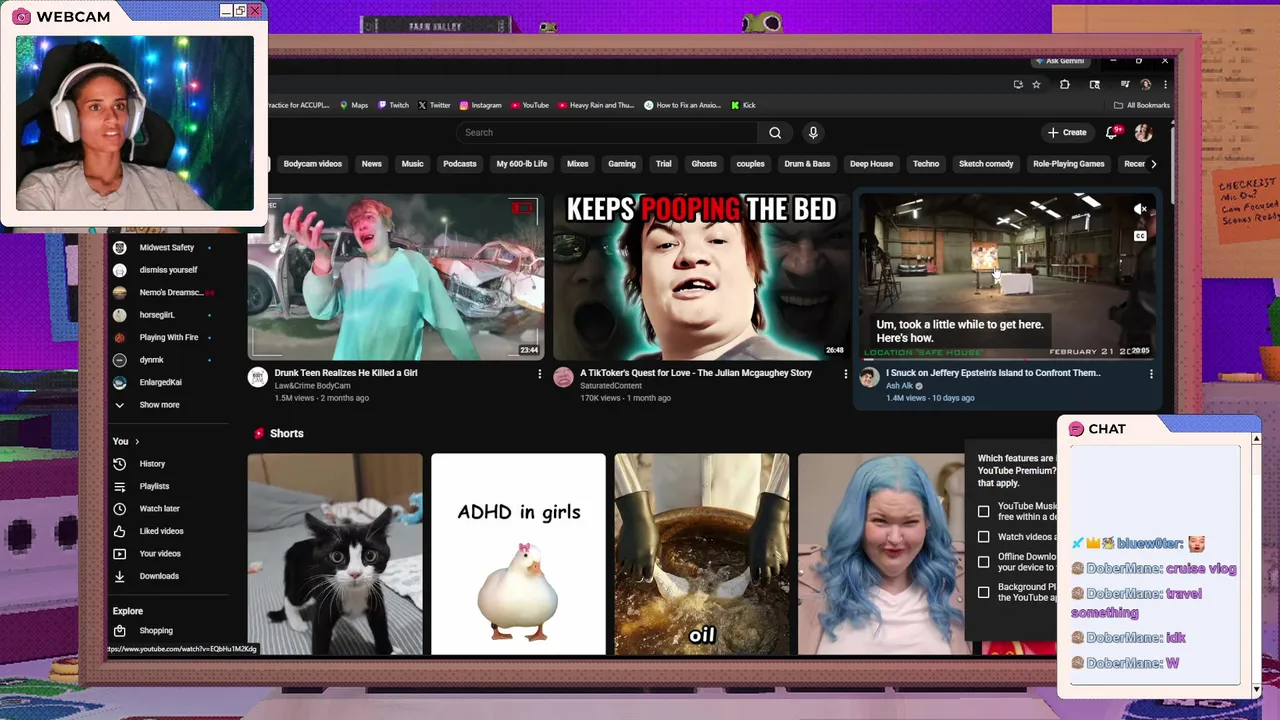Open Chrome three-dot menu

pyautogui.click(x=1165, y=85)
